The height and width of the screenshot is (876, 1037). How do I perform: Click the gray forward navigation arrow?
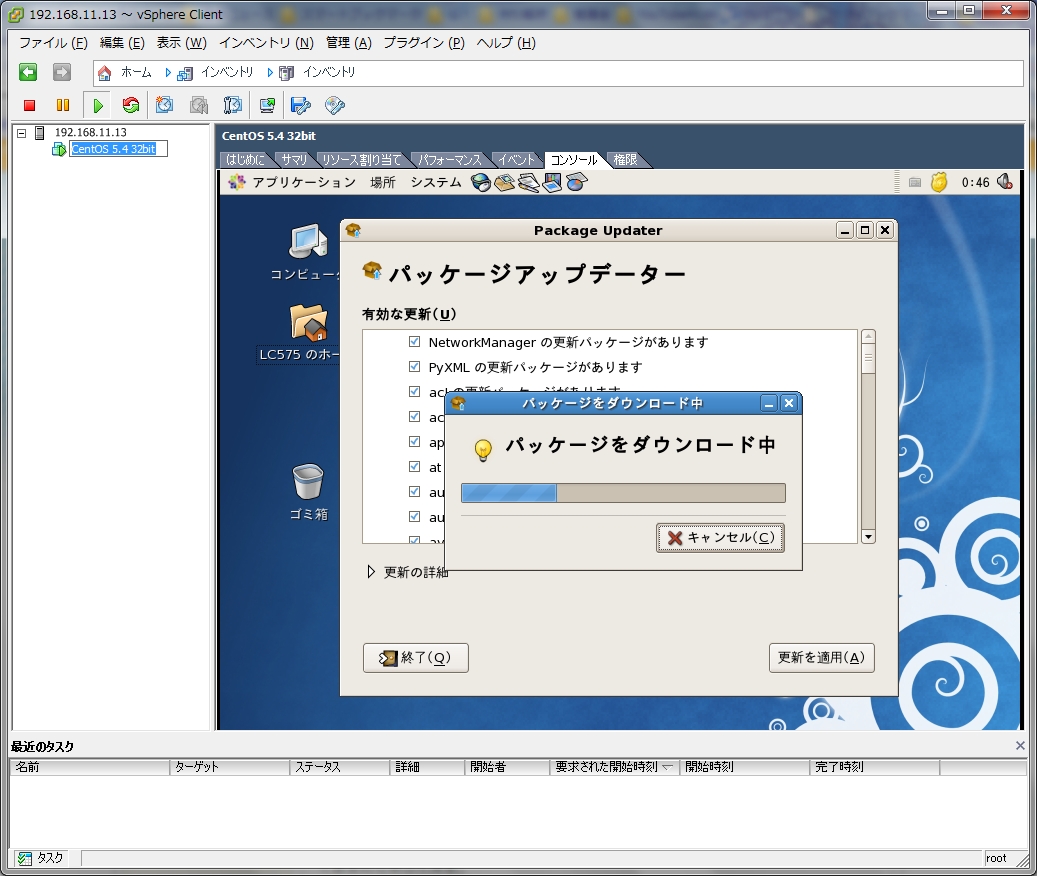coord(62,72)
